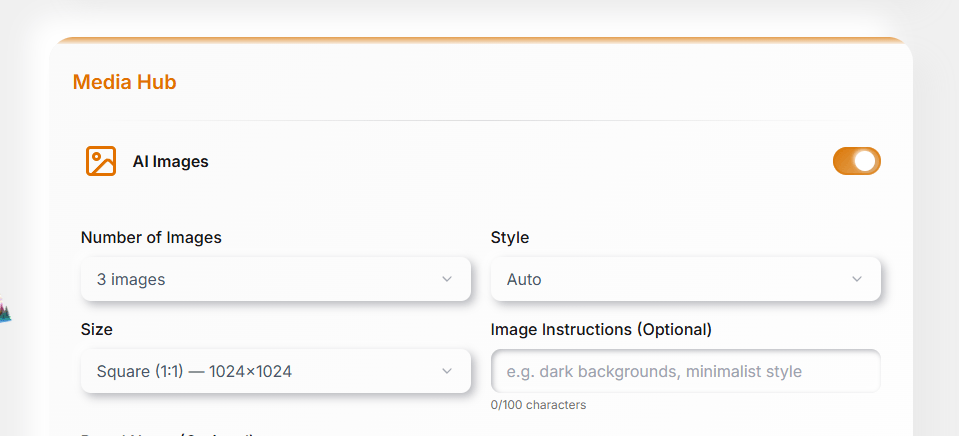Focus the Image Instructions text field
This screenshot has height=436, width=959.
point(686,371)
